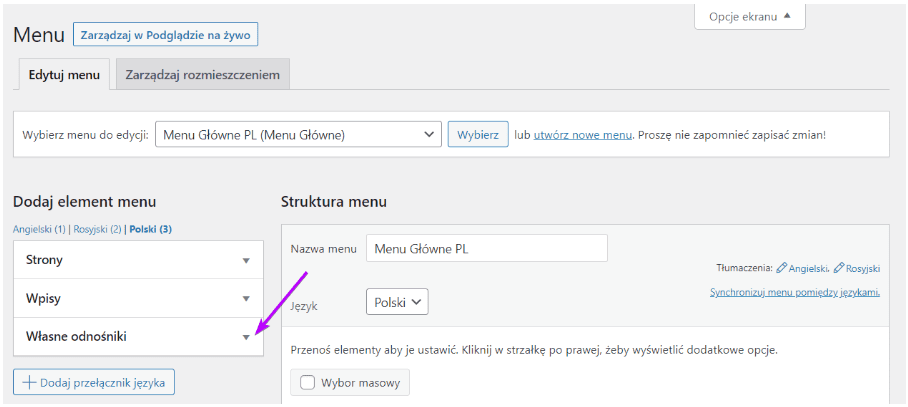This screenshot has width=908, height=407.
Task: Enable the Wybor masowy checkbox
Action: click(308, 382)
